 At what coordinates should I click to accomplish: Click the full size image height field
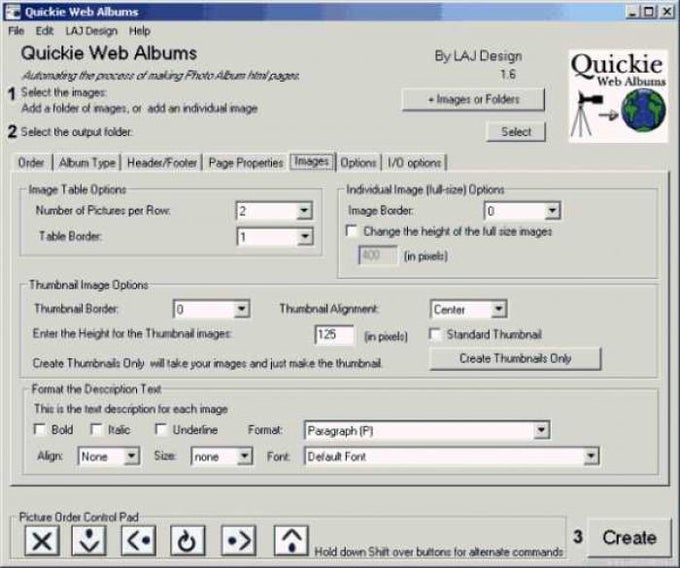point(378,255)
